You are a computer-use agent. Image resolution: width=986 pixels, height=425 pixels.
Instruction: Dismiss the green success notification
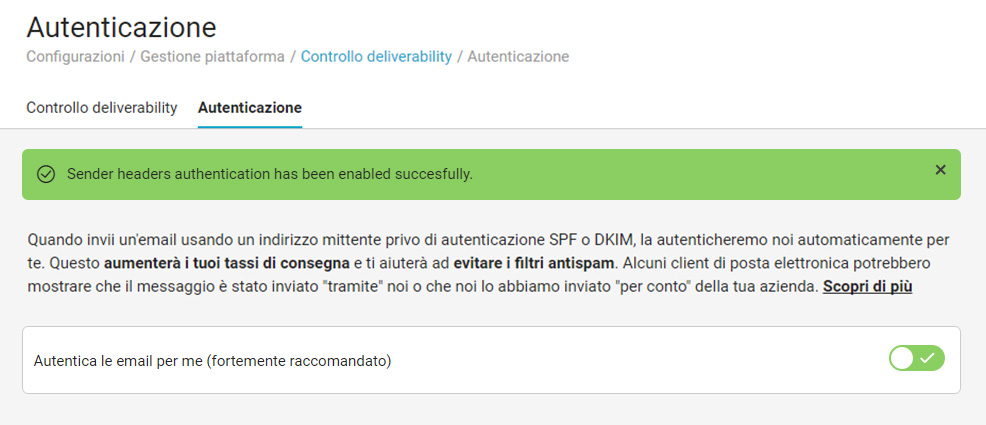point(940,170)
